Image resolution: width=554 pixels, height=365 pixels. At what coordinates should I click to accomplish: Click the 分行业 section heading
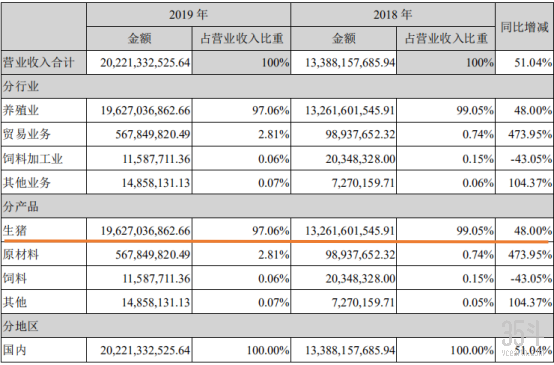(20, 86)
